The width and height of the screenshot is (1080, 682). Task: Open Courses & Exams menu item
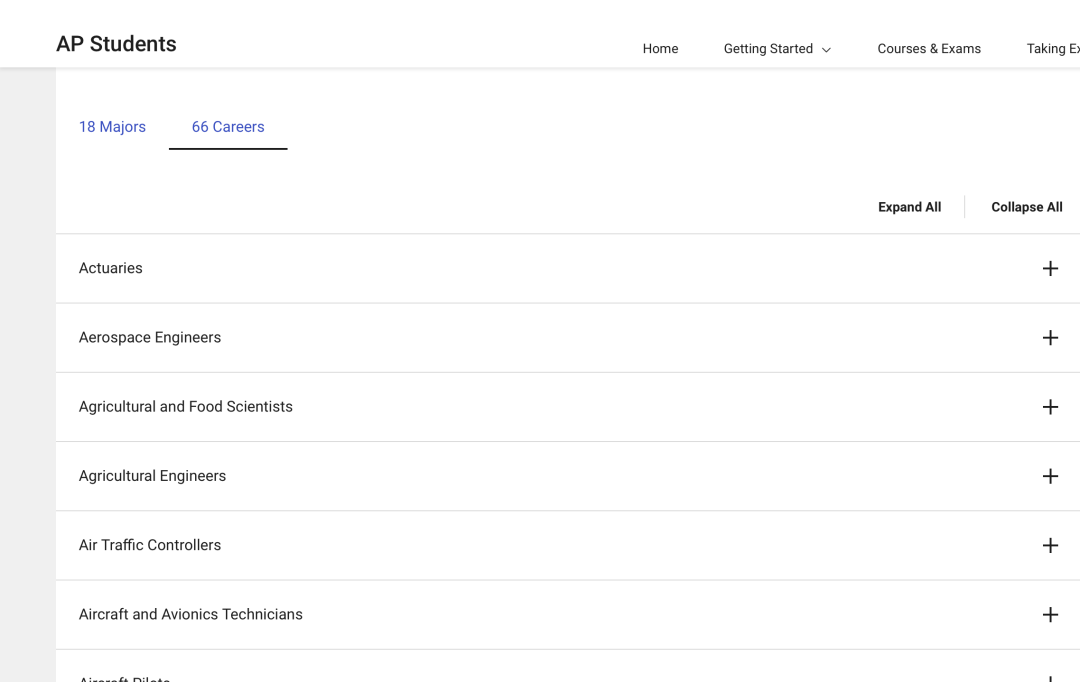coord(928,49)
